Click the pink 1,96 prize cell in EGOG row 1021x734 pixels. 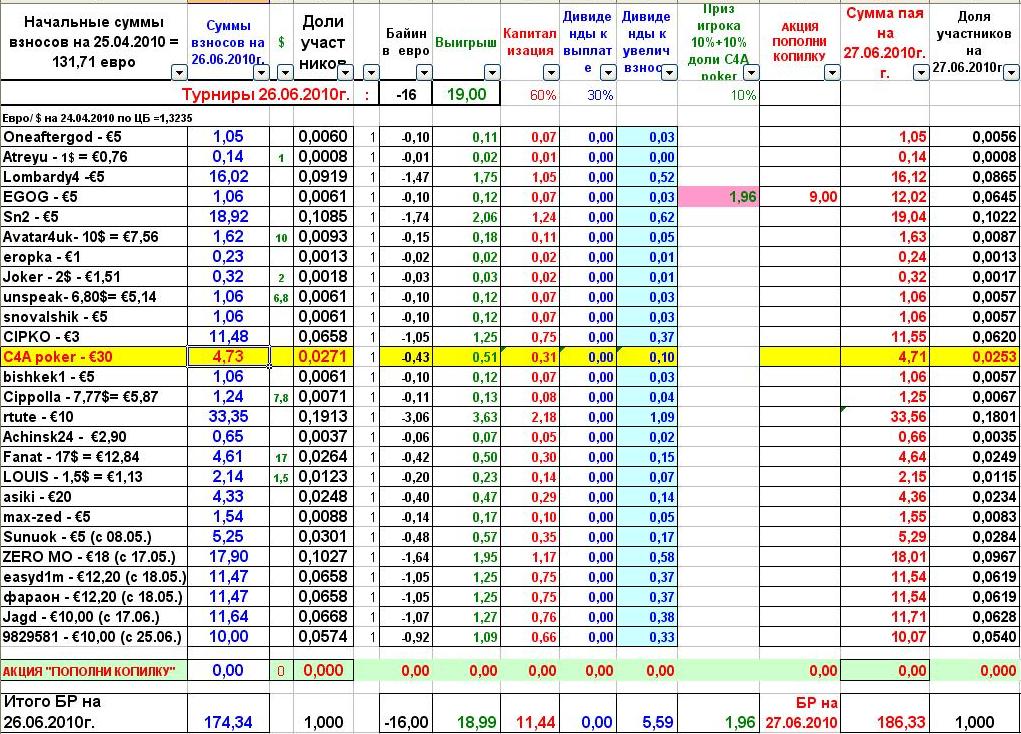719,197
